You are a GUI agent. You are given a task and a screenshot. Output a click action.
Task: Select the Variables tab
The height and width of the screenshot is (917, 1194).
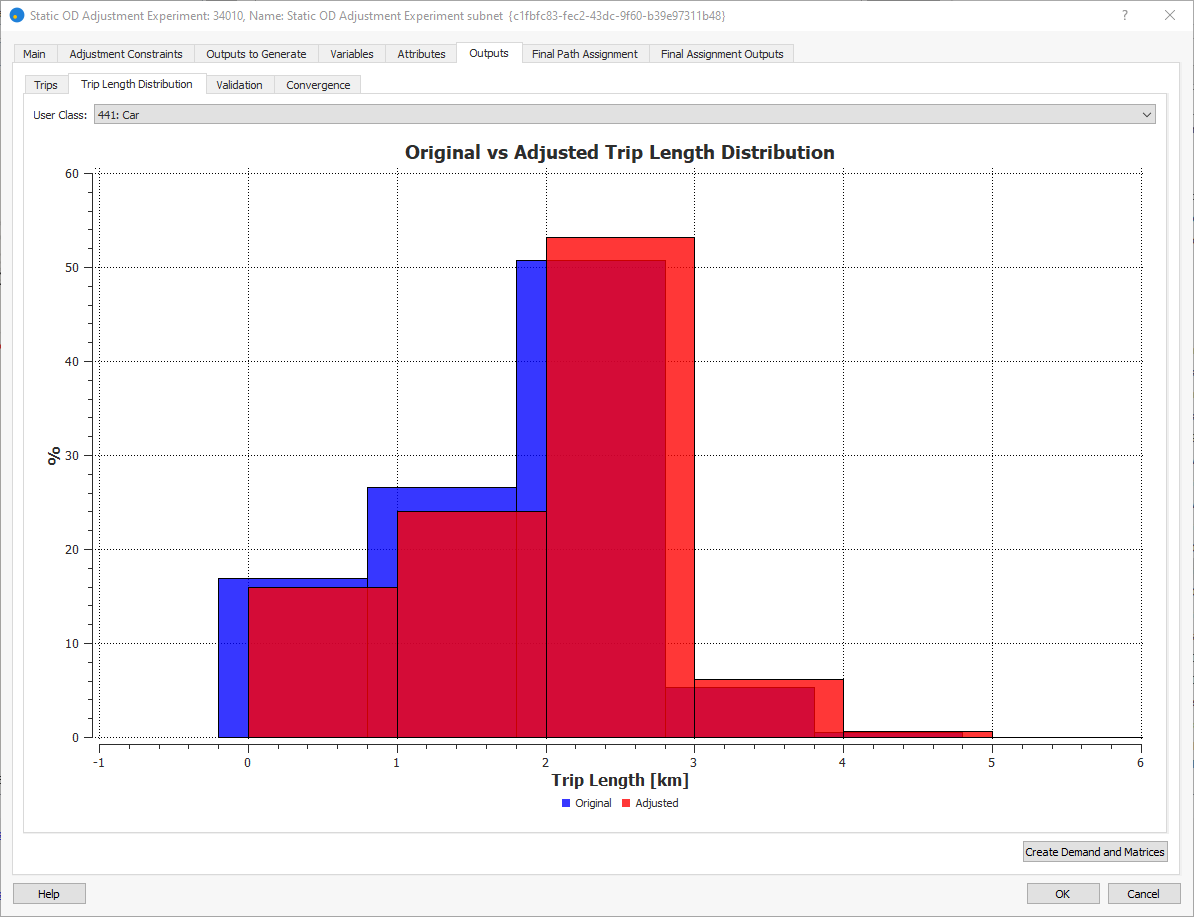[352, 54]
